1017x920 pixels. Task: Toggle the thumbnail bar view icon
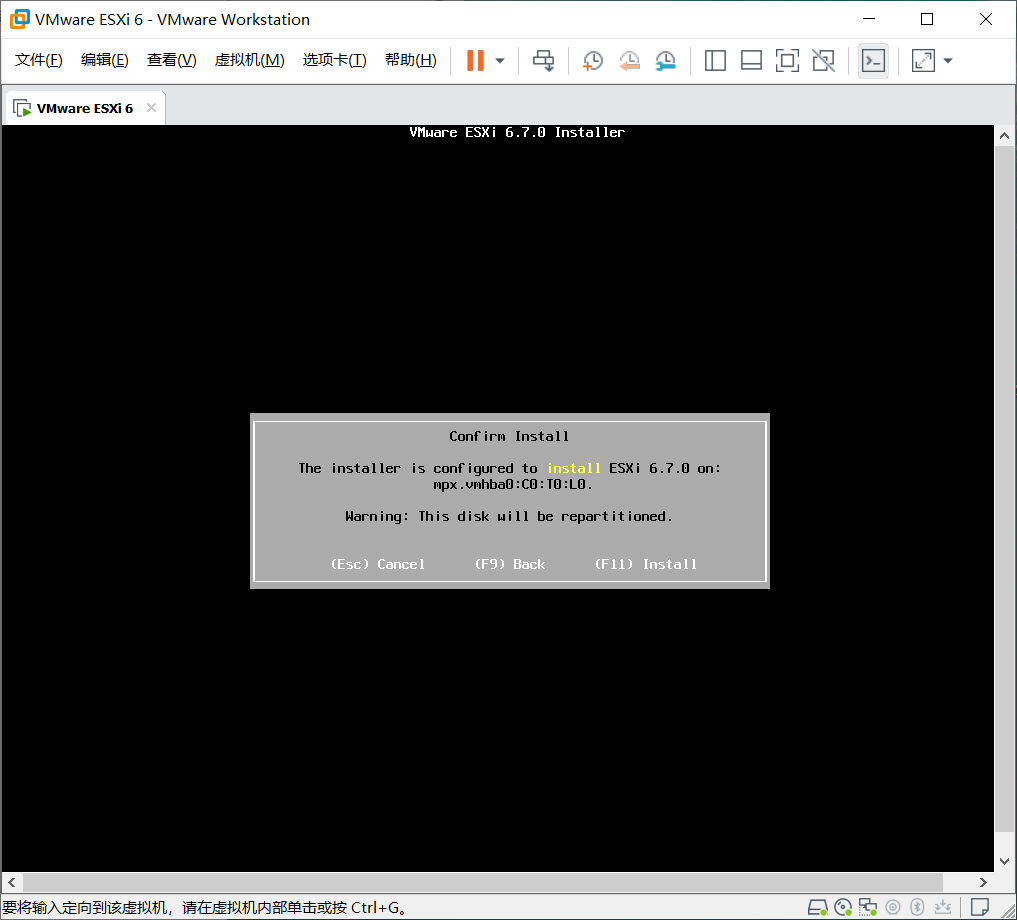point(751,61)
